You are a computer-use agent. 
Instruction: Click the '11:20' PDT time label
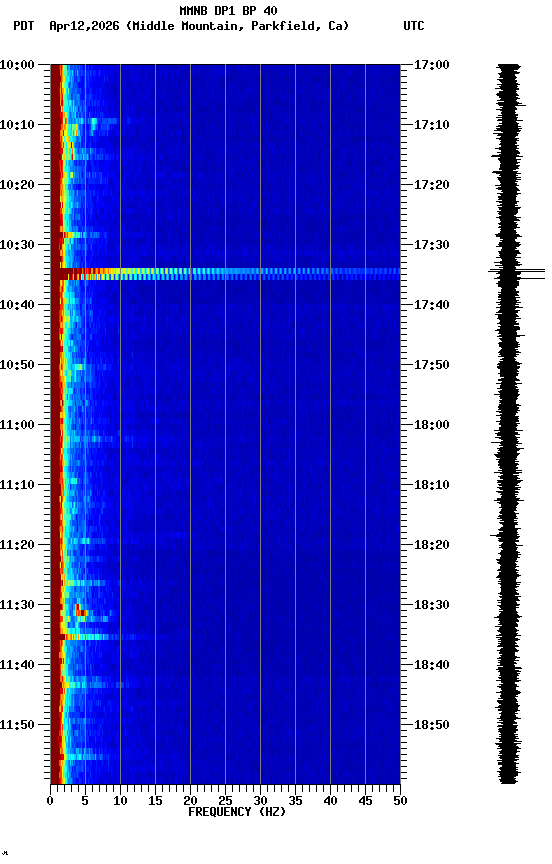click(17, 545)
